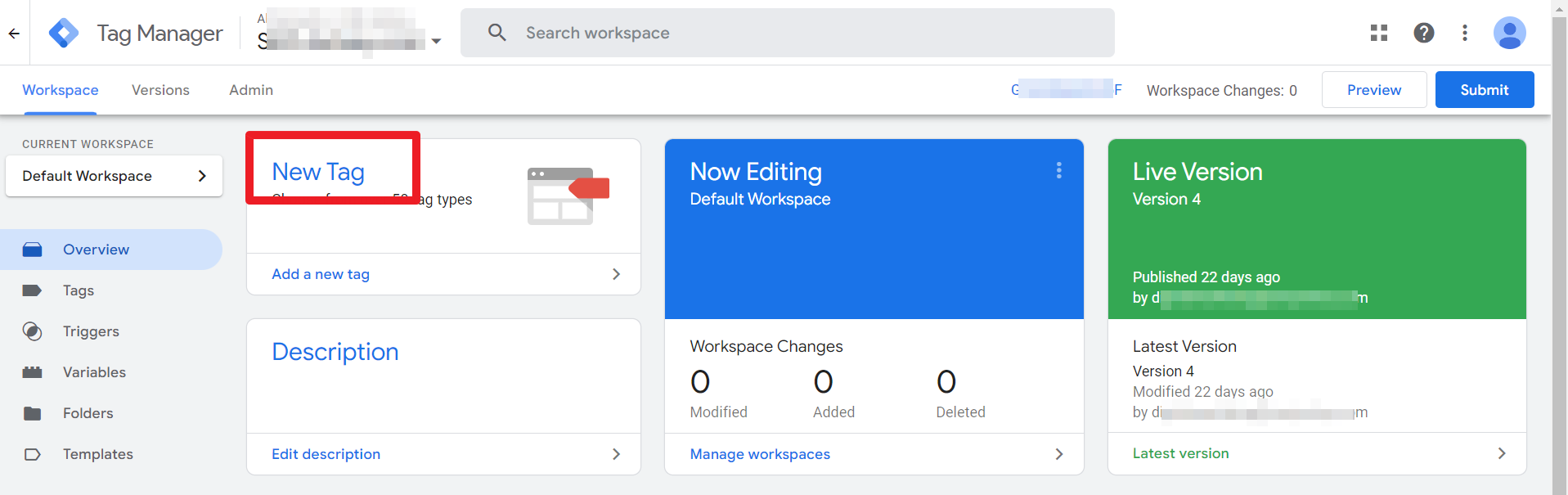The width and height of the screenshot is (1568, 495).
Task: Click the Triggers circle icon
Action: click(x=32, y=331)
